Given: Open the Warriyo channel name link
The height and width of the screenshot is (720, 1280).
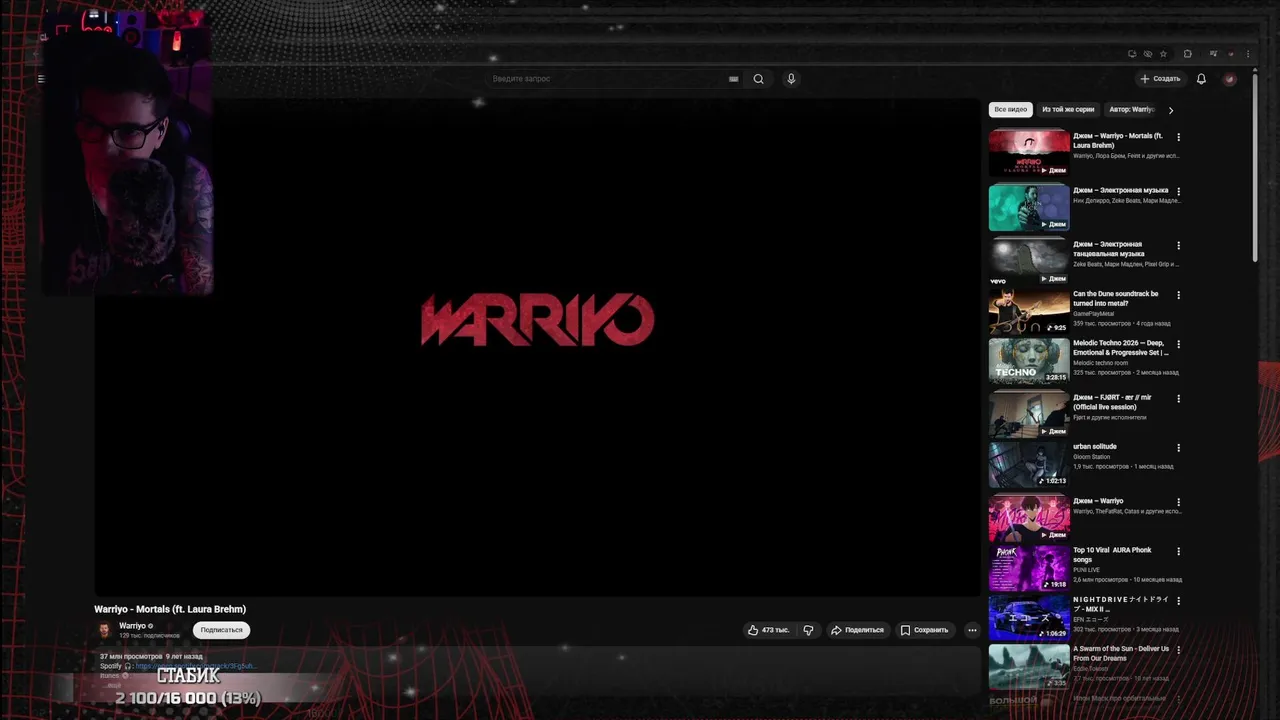Looking at the screenshot, I should pos(132,626).
